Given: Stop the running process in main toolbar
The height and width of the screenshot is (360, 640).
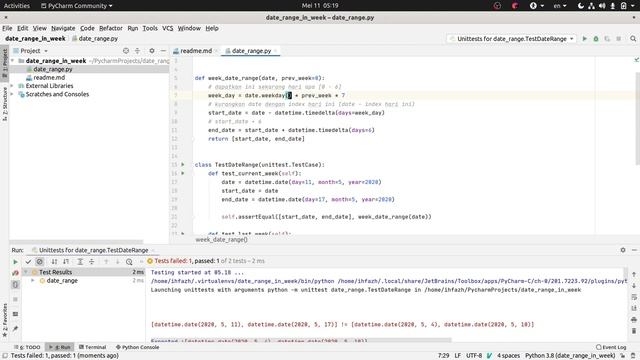Looking at the screenshot, I should 619,39.
